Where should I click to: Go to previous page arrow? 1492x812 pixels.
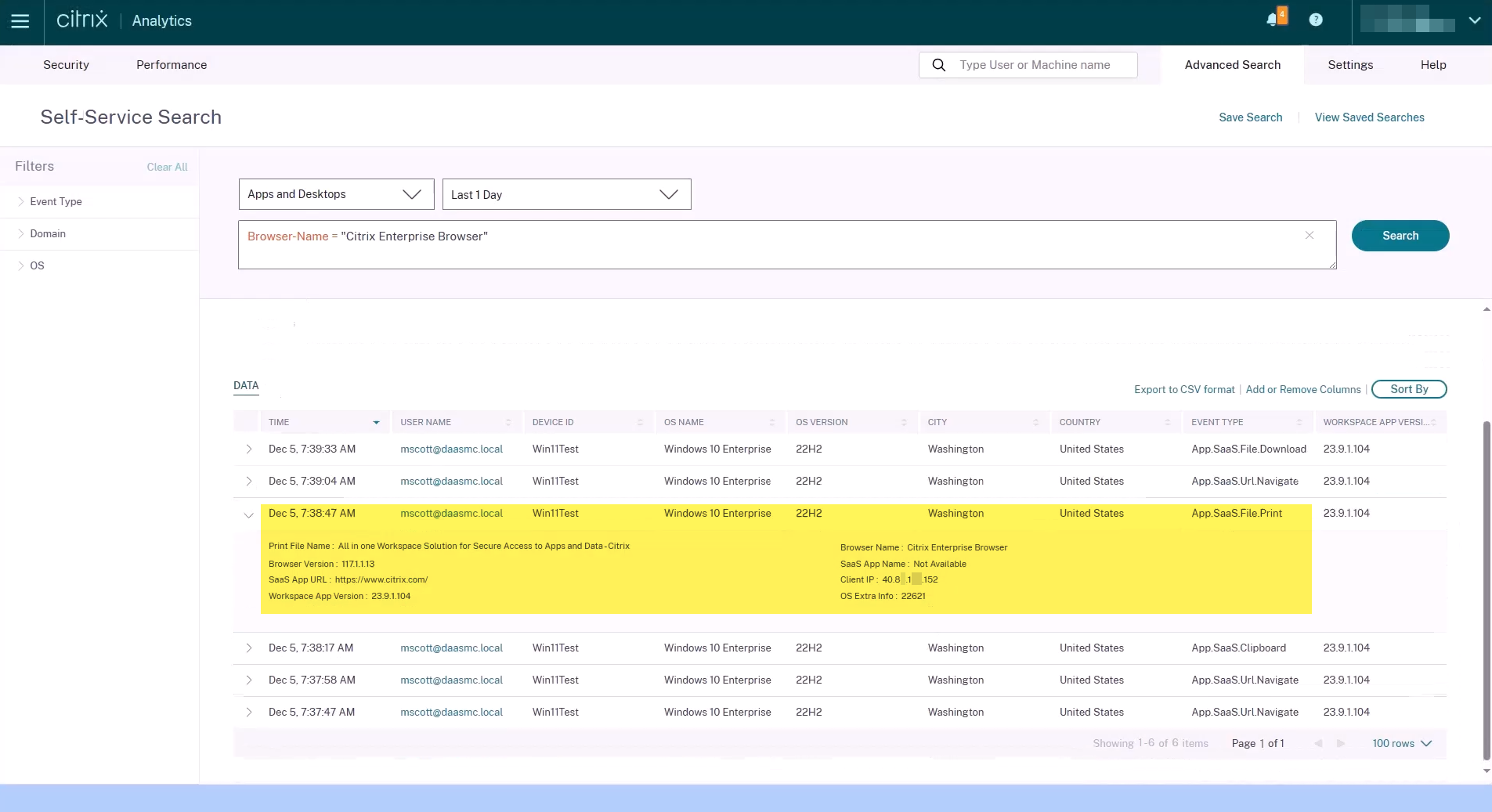coord(1319,744)
